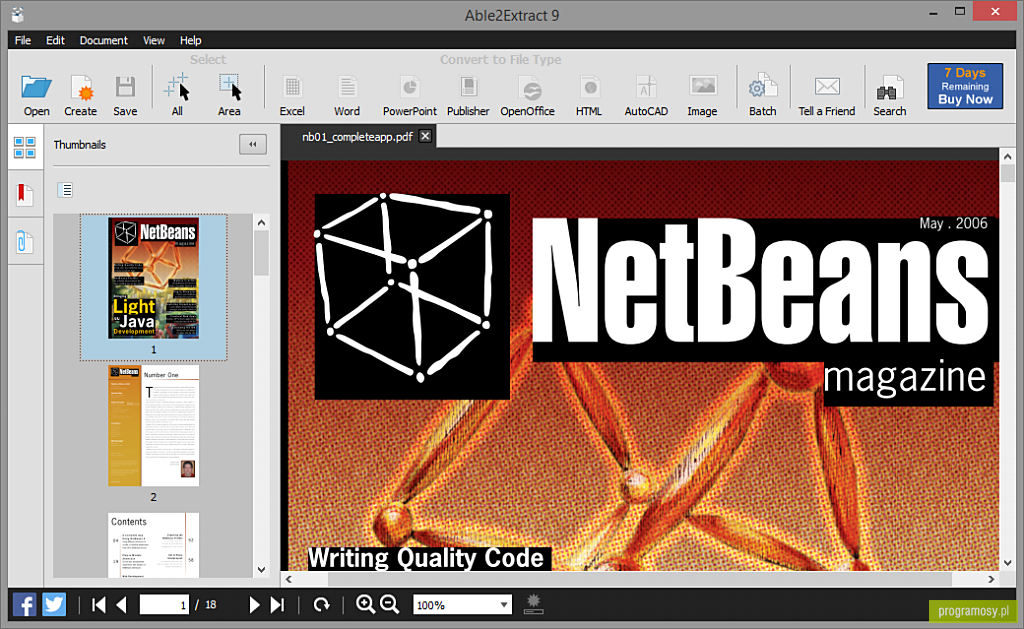Image resolution: width=1024 pixels, height=629 pixels.
Task: Convert to Publisher icon
Action: (468, 87)
